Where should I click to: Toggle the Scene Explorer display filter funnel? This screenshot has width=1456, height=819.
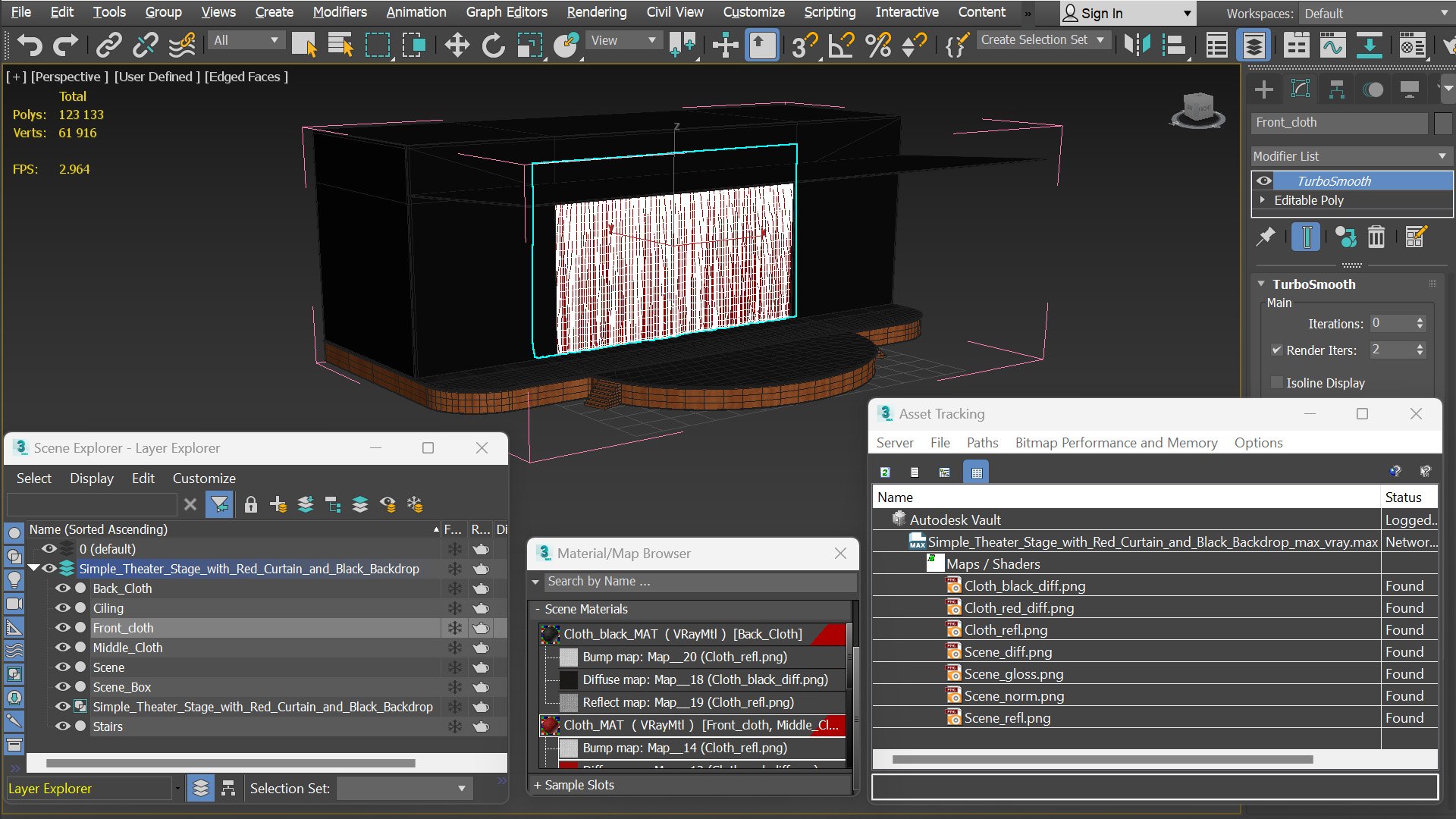click(219, 504)
